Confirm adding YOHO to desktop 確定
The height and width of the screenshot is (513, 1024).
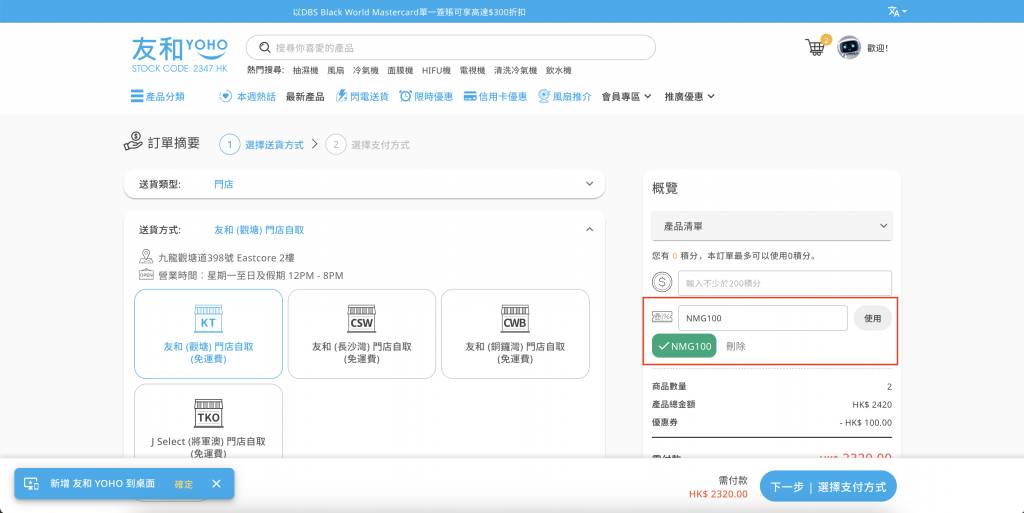tap(184, 484)
